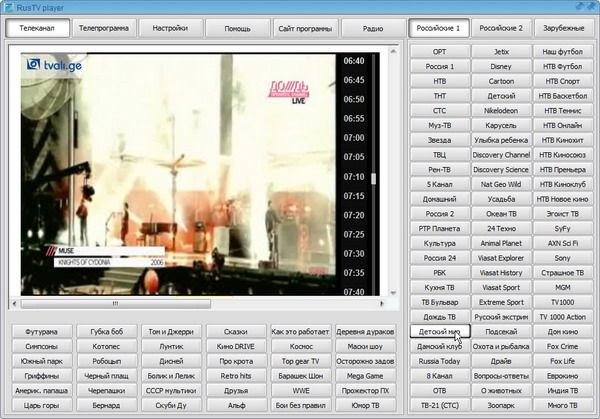Open Настройки settings tab
The height and width of the screenshot is (419, 600).
[170, 28]
